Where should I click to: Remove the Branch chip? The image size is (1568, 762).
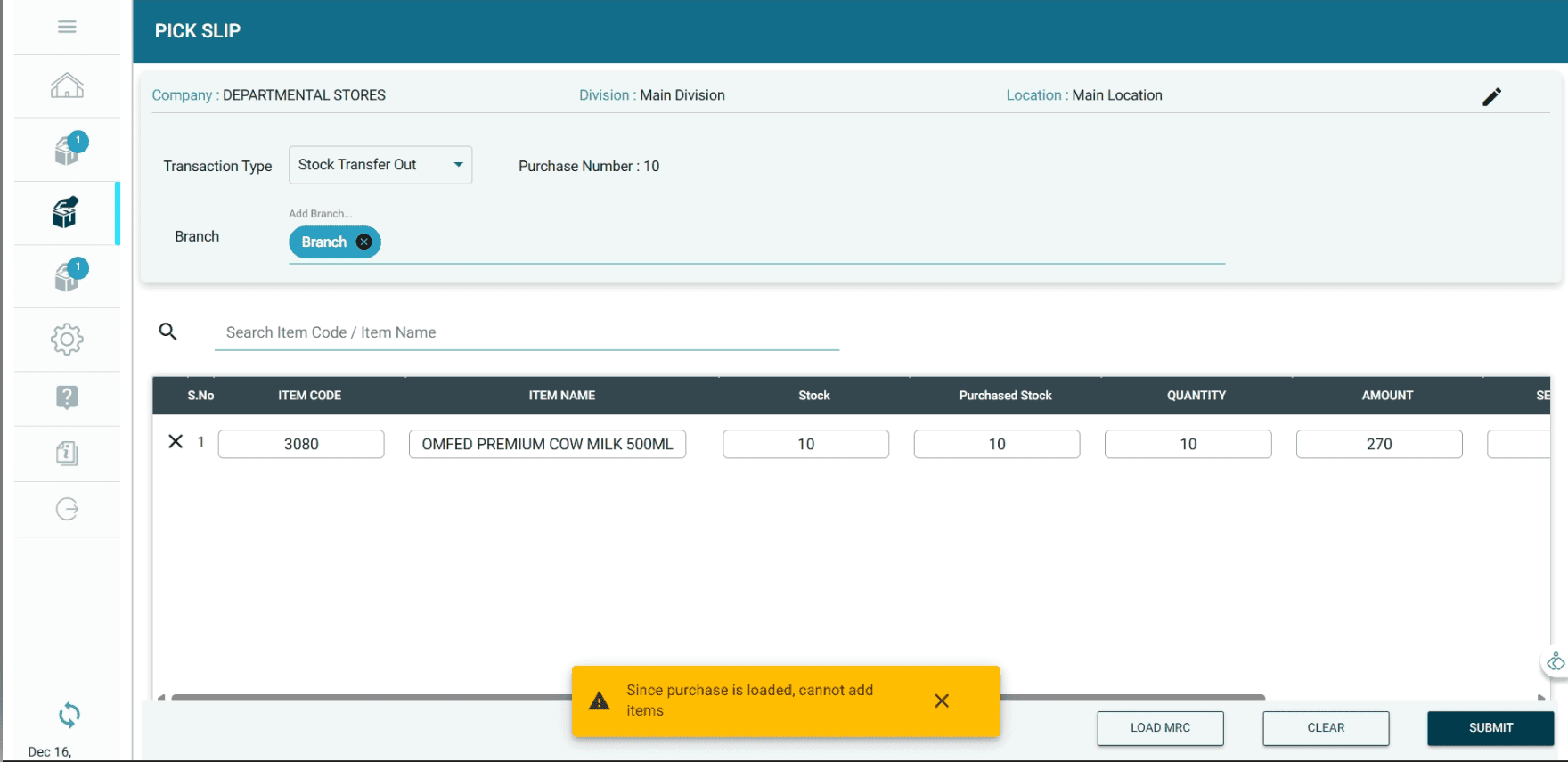coord(363,242)
